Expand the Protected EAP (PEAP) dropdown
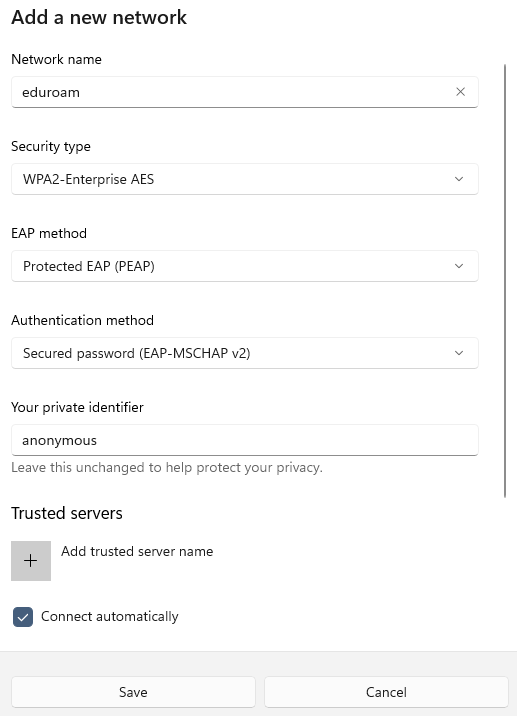 point(245,266)
